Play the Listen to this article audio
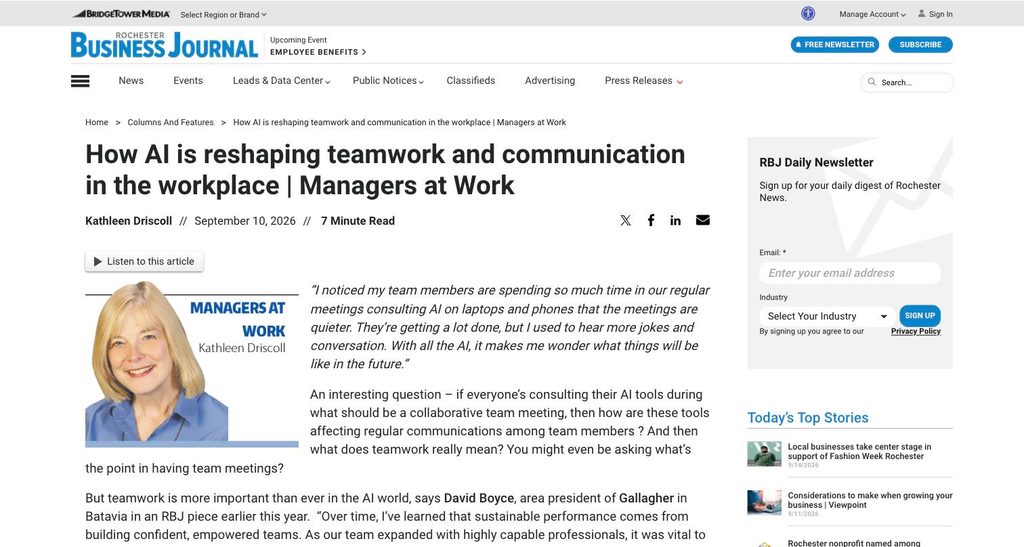1024x547 pixels. click(x=144, y=261)
